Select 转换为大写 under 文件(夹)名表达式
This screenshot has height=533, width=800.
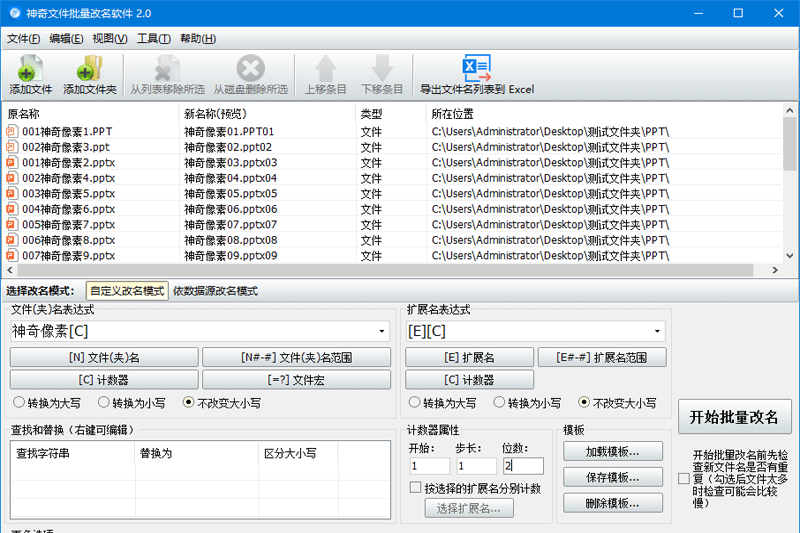pyautogui.click(x=19, y=403)
